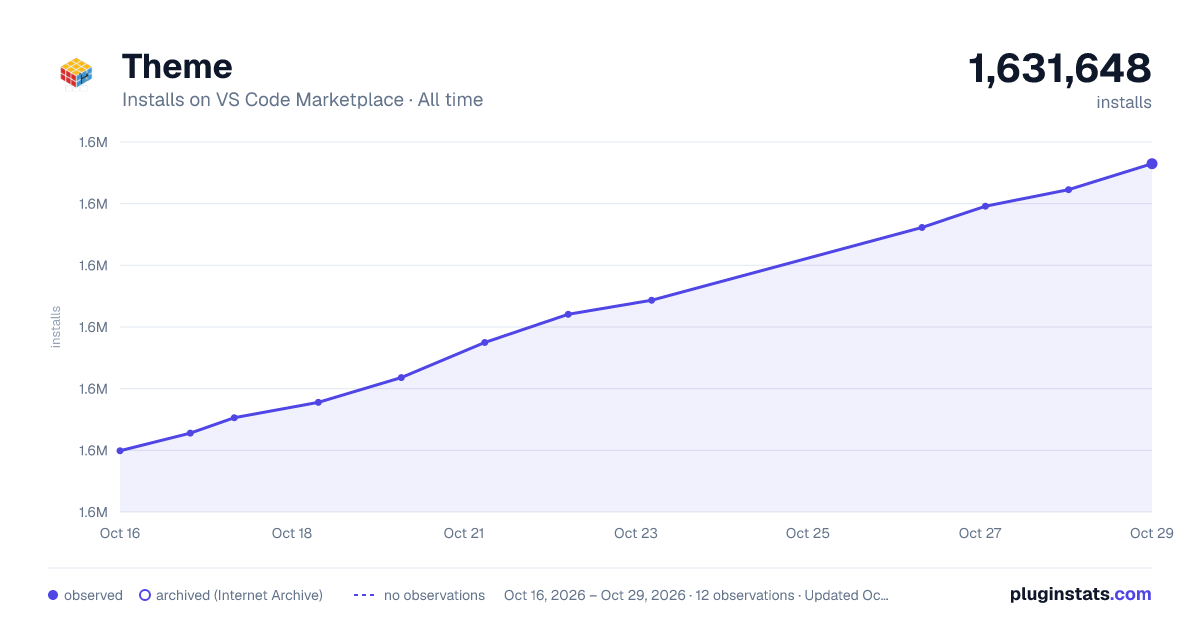Click the subtitle 'Installs on VS Code Marketplace · All time'
The height and width of the screenshot is (630, 1200).
pos(302,100)
